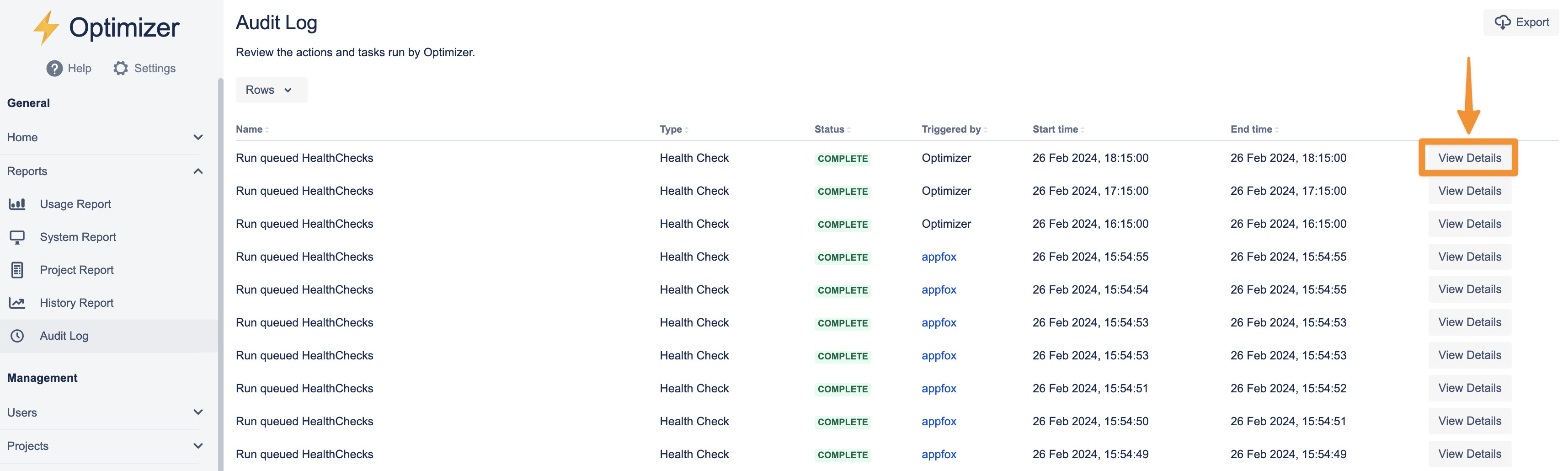The width and height of the screenshot is (1568, 471).
Task: View Details for the 18:15:00 health check
Action: (1469, 158)
